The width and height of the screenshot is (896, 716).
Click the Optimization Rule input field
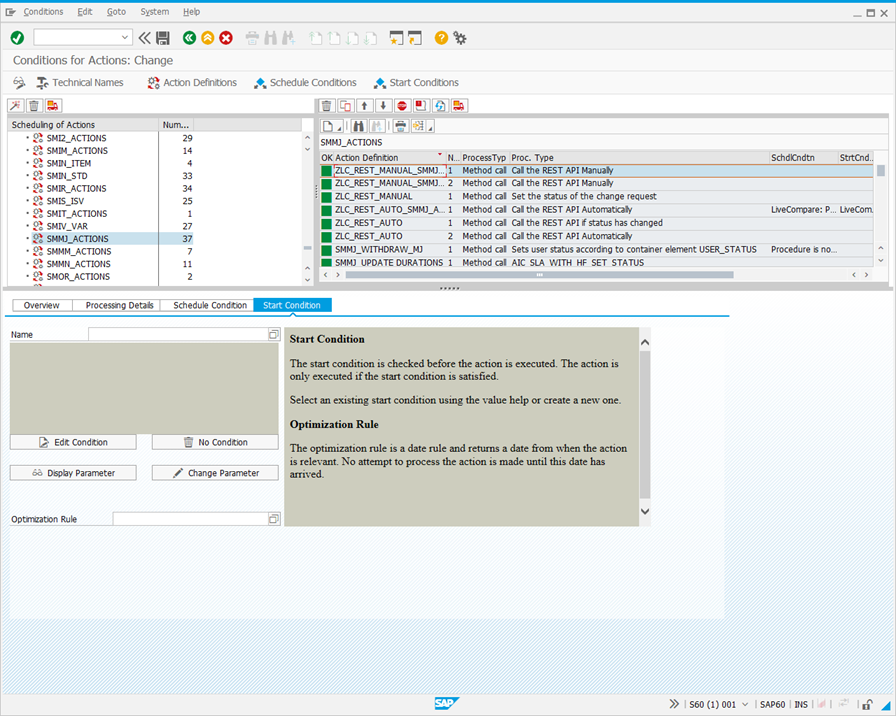189,519
